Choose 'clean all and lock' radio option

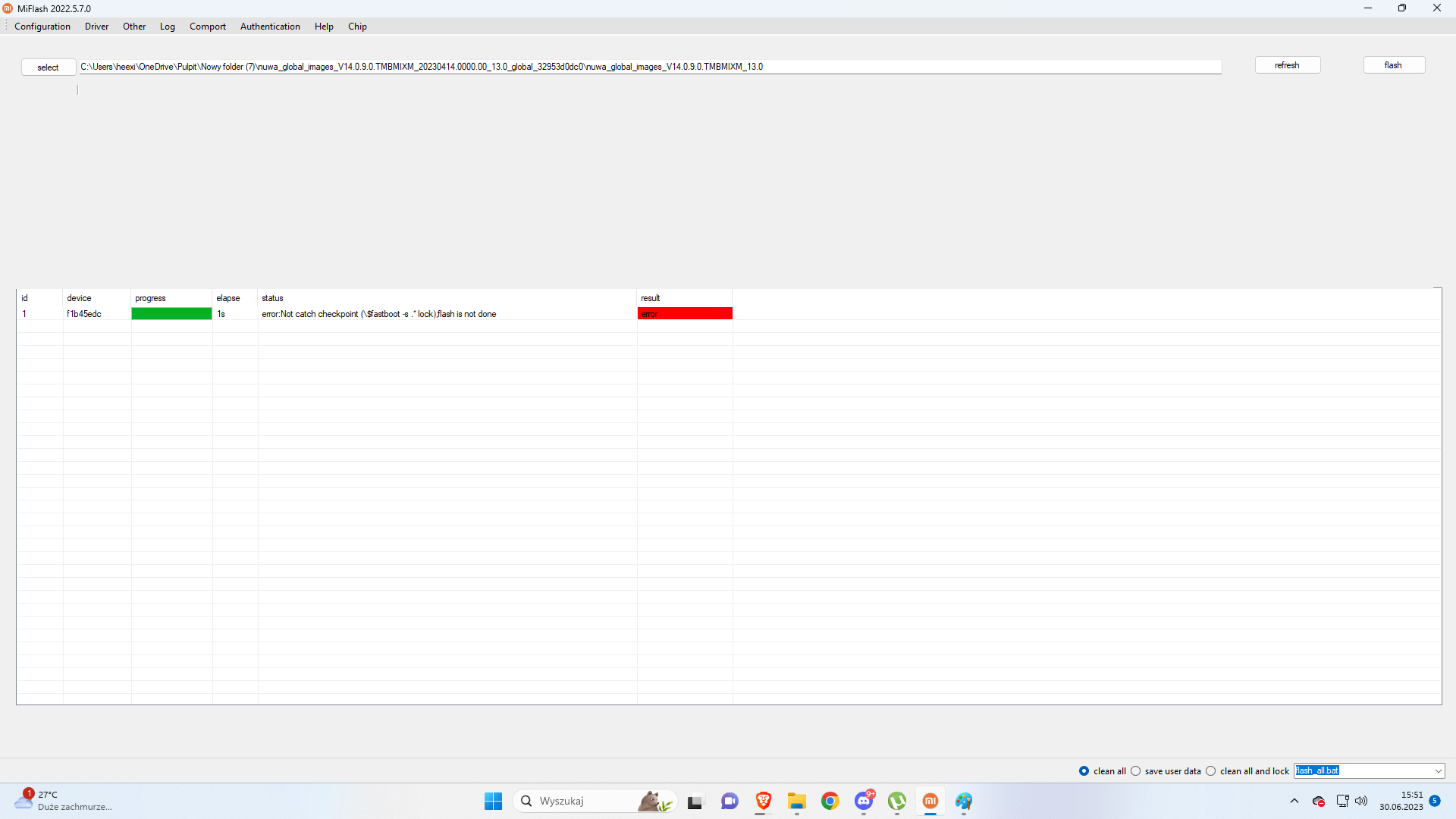(x=1211, y=771)
